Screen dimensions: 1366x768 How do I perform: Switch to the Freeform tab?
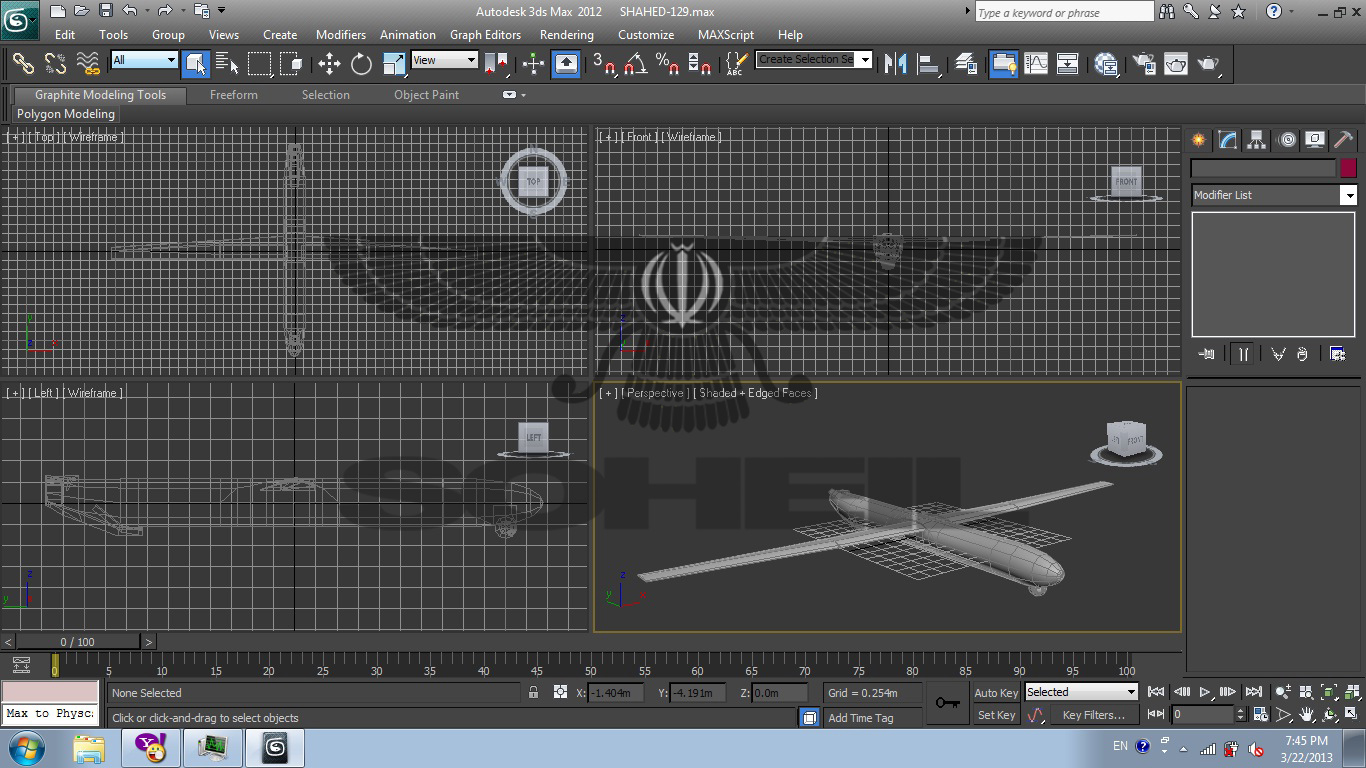pyautogui.click(x=234, y=95)
